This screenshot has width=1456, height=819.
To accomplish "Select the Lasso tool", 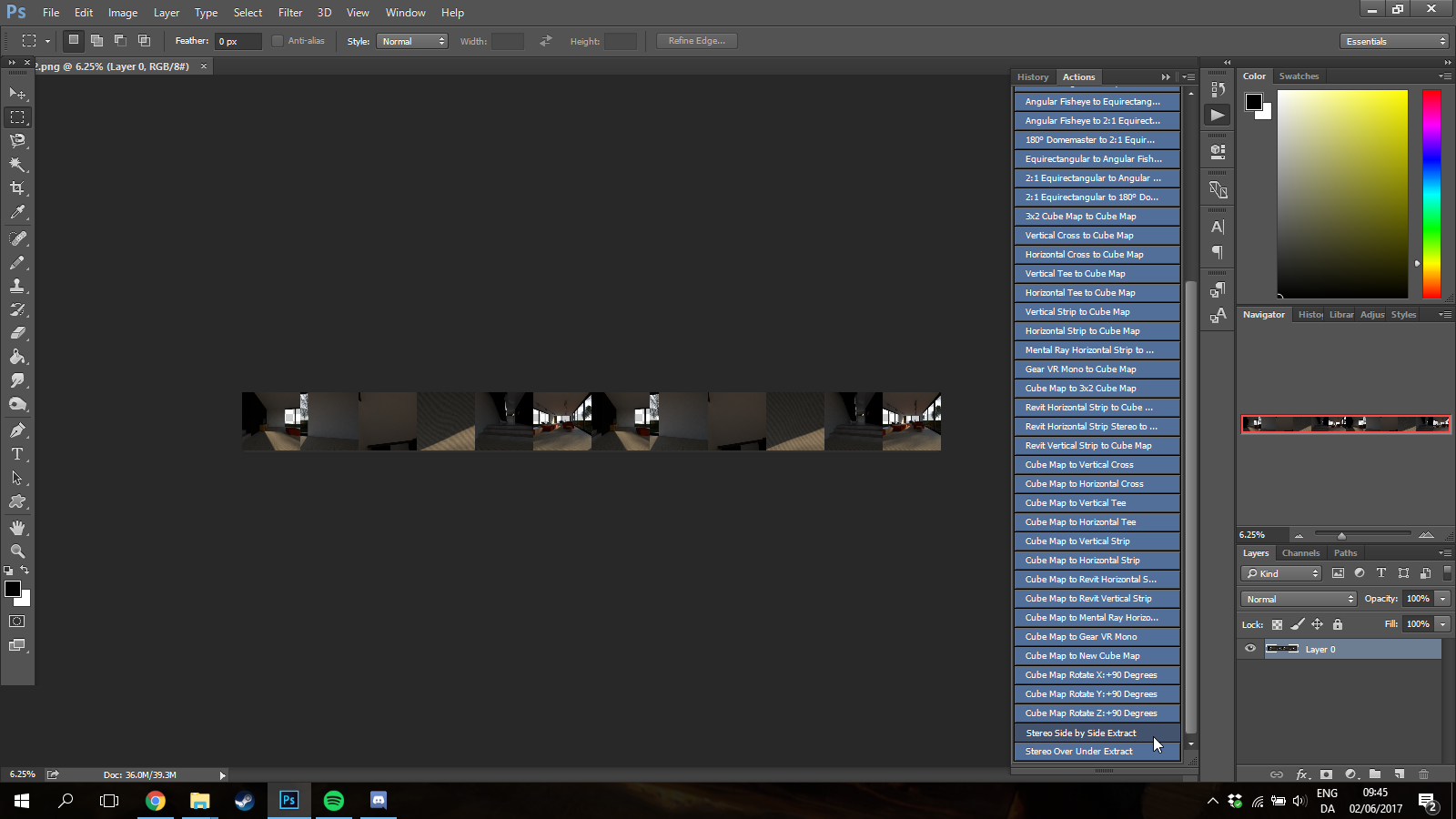I will (x=17, y=141).
